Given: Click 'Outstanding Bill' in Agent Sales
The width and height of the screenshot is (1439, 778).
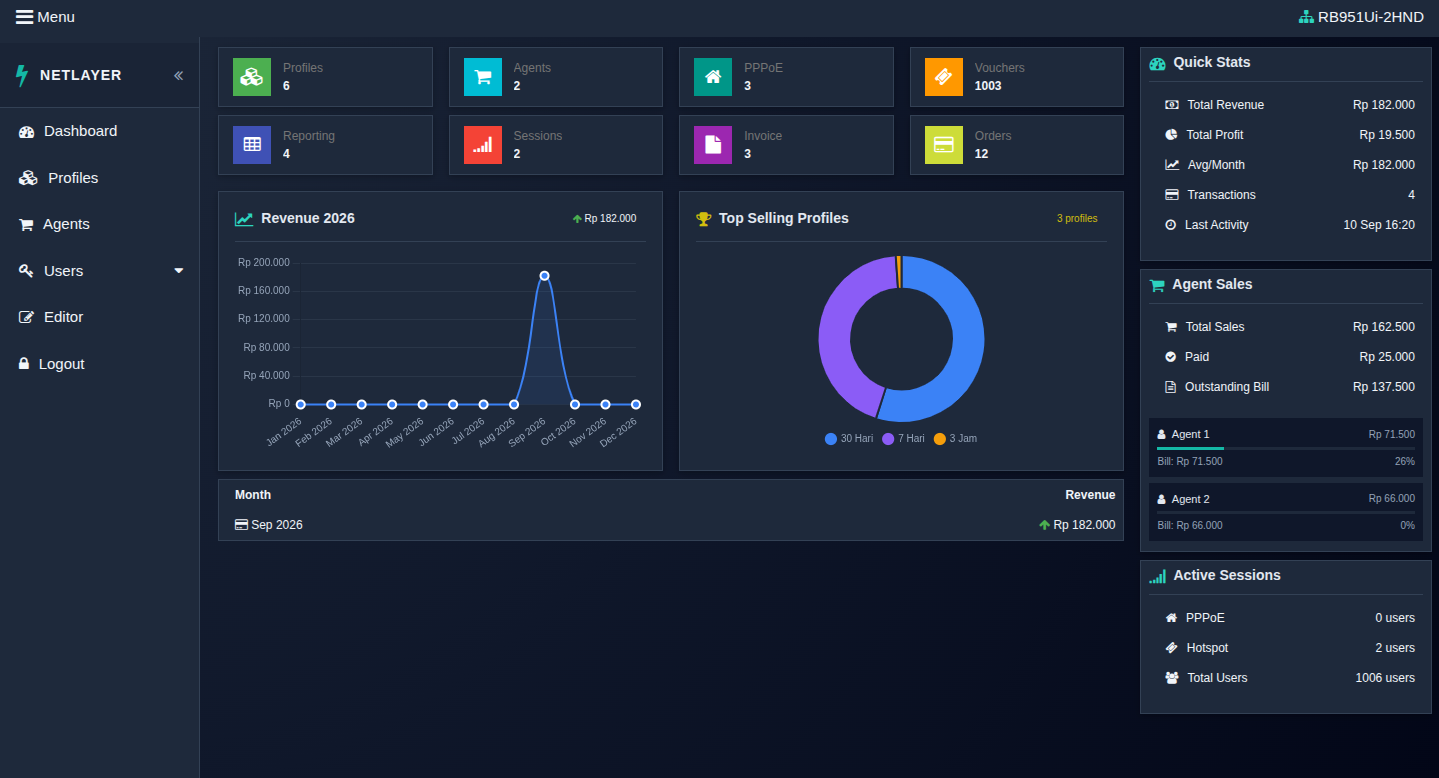Looking at the screenshot, I should coord(1226,387).
